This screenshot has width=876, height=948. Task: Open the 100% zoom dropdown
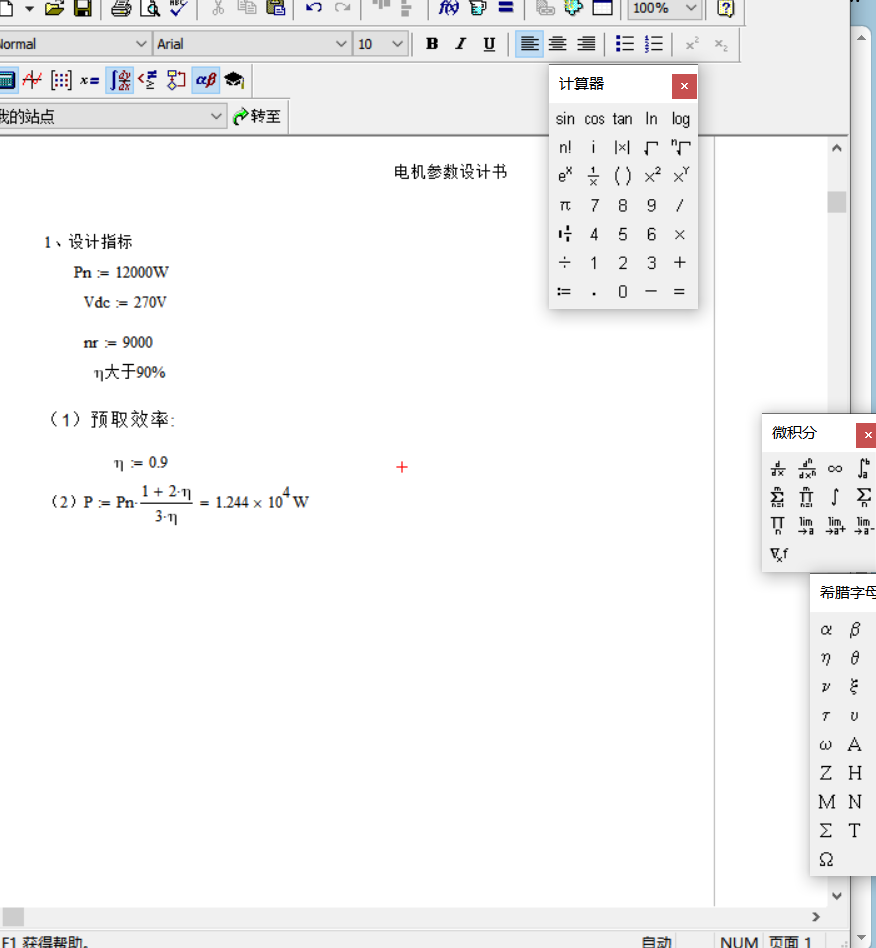690,8
